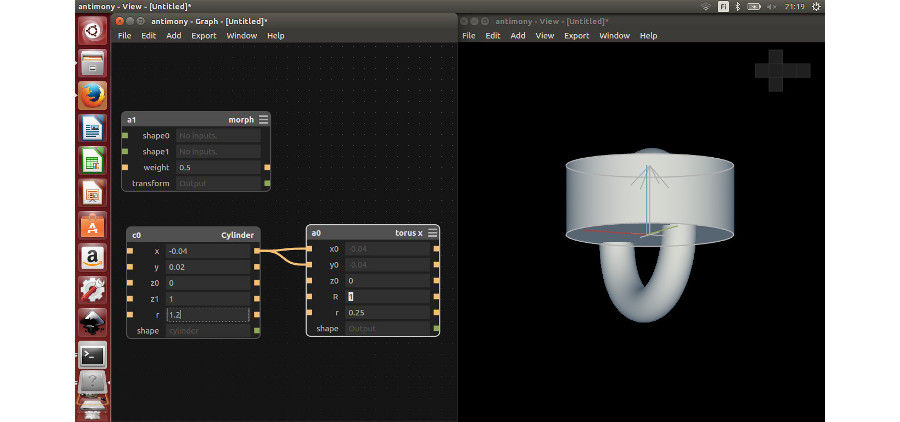900x422 pixels.
Task: Click the x0 input port on torus x node
Action: [309, 249]
